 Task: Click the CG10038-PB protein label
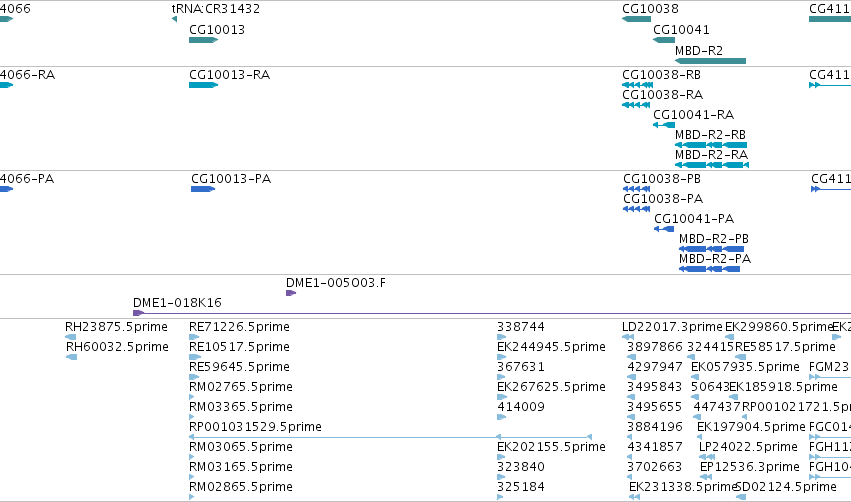click(662, 179)
